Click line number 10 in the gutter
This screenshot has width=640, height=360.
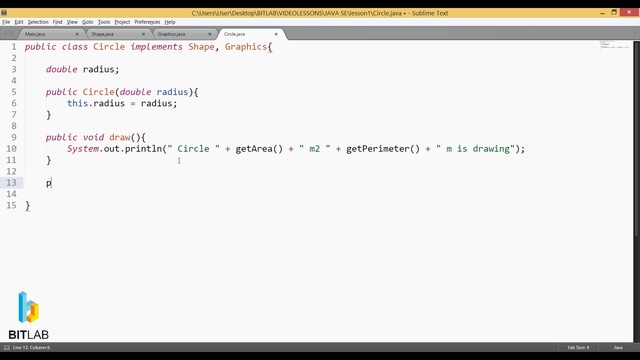point(11,149)
